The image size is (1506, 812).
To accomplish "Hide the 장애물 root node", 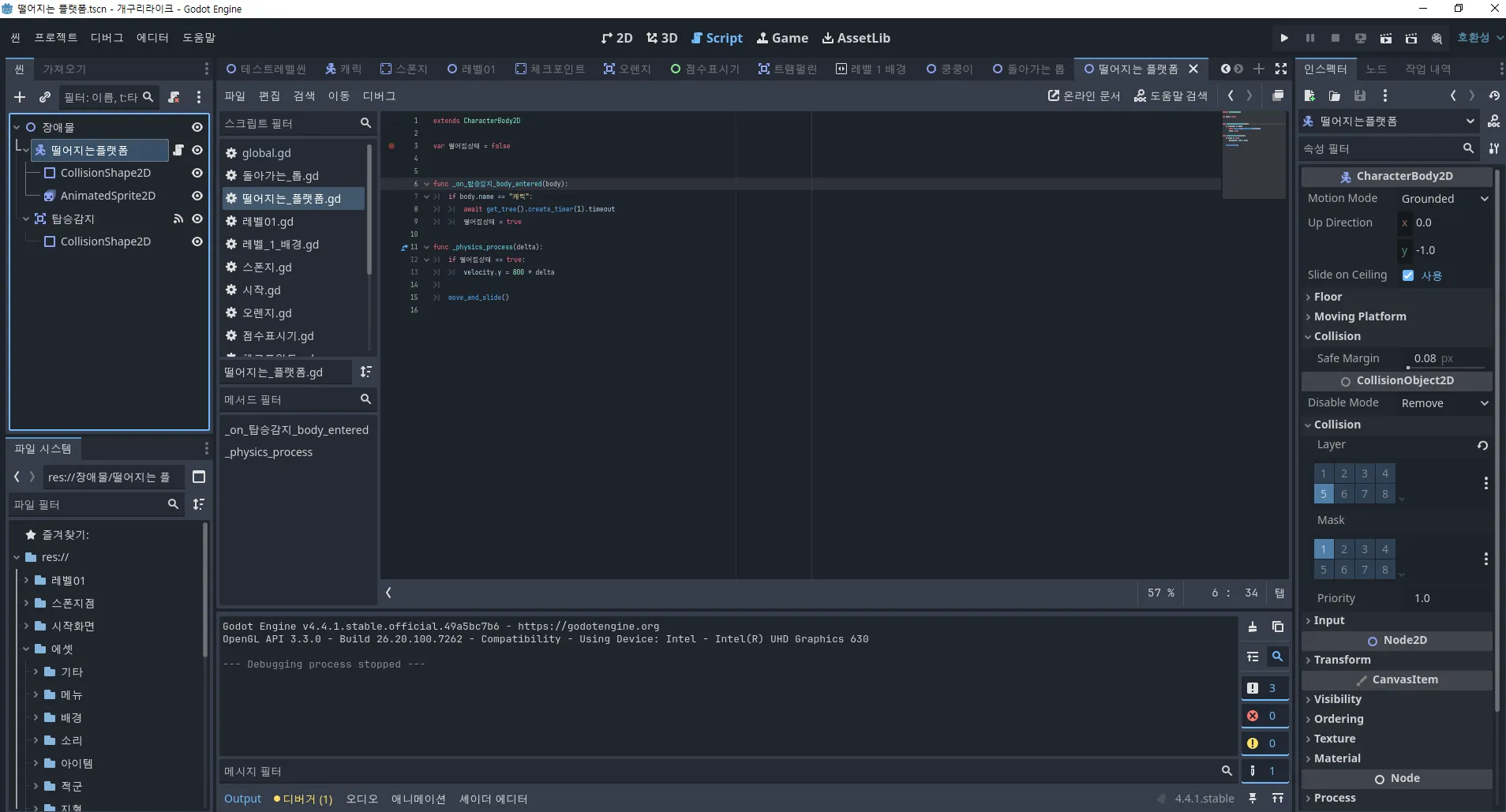I will click(x=197, y=127).
